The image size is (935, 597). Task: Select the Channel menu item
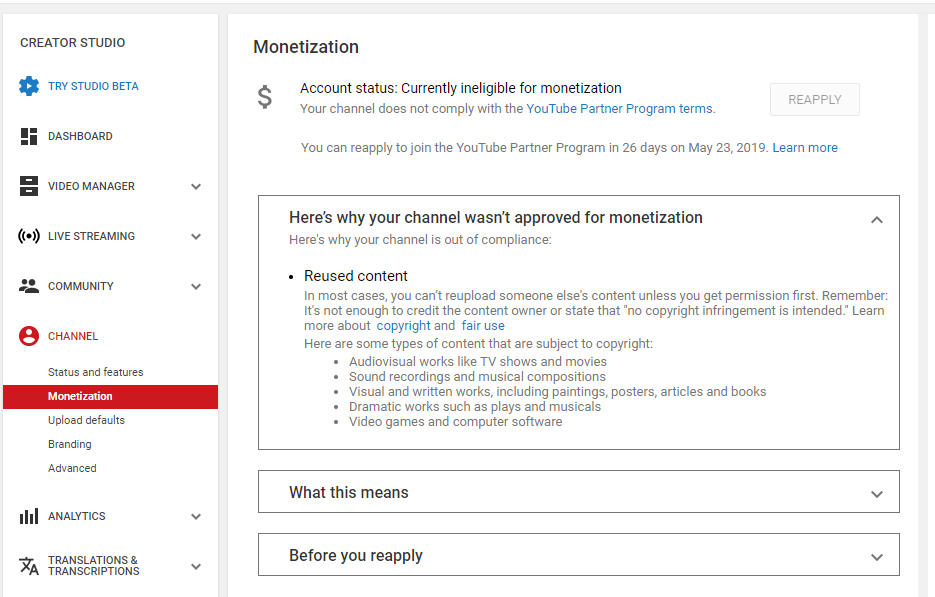[73, 336]
